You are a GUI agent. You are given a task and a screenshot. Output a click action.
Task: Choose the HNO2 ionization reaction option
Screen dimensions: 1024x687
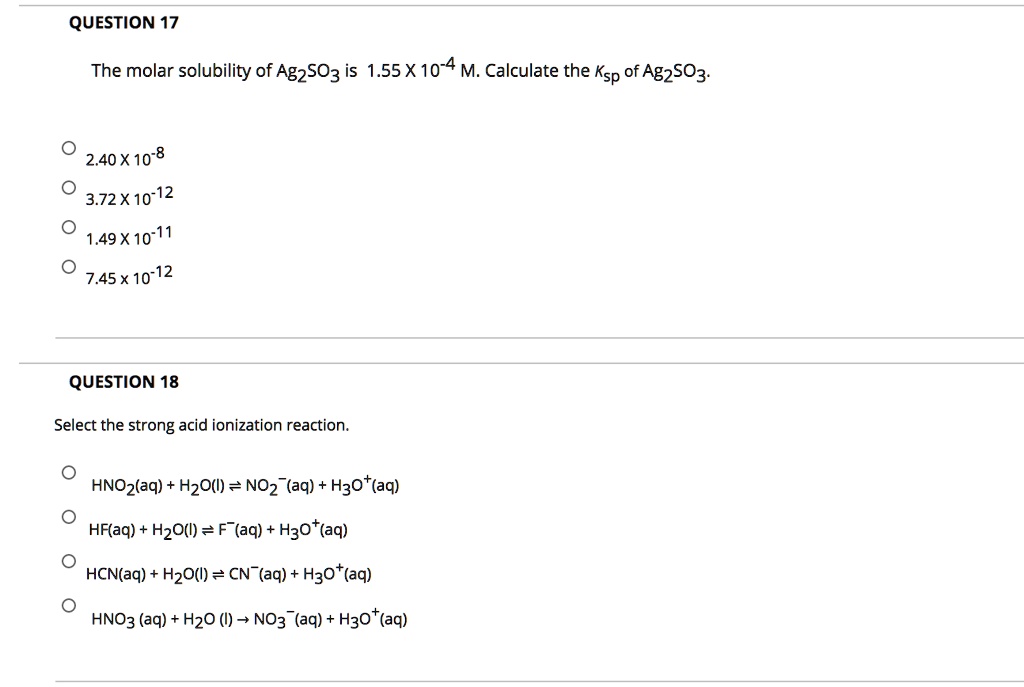click(x=68, y=470)
